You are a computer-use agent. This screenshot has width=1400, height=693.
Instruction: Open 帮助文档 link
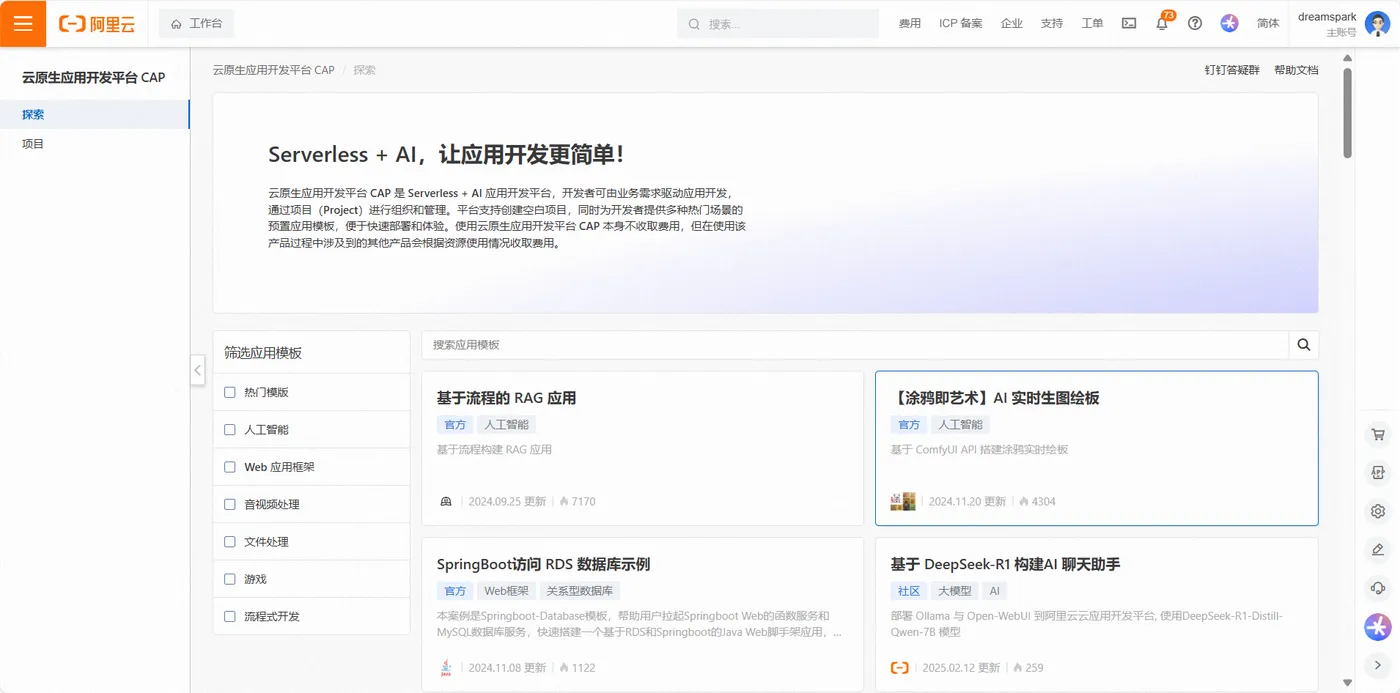pyautogui.click(x=1296, y=70)
